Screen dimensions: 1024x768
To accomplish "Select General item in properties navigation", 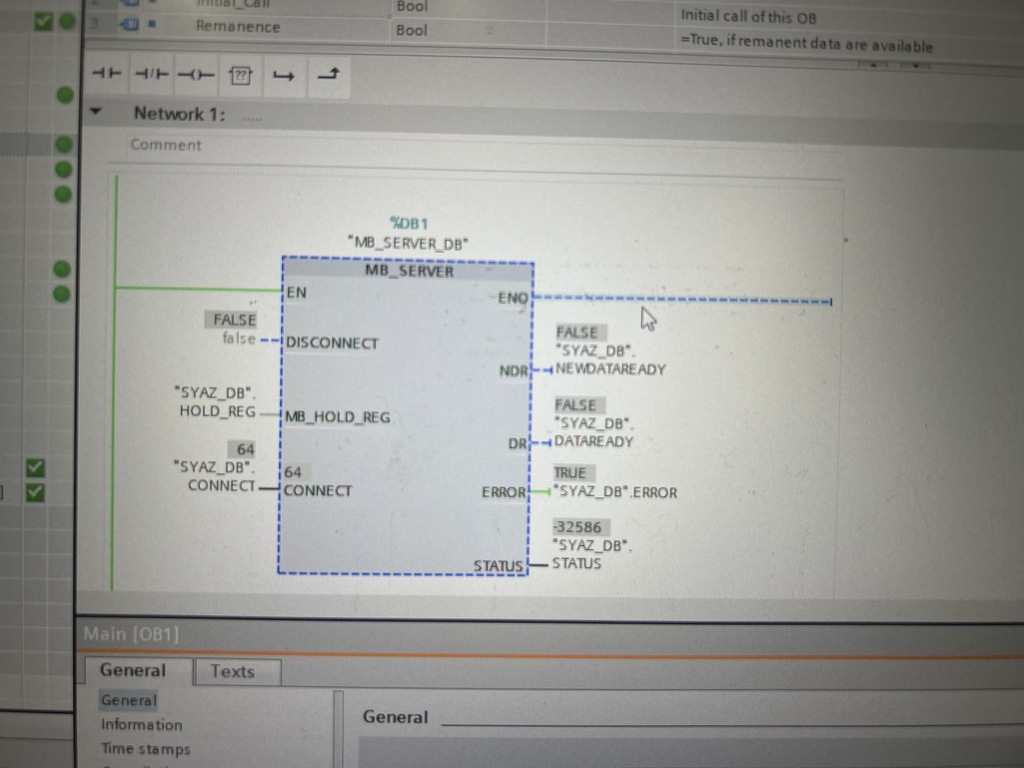I will 128,701.
